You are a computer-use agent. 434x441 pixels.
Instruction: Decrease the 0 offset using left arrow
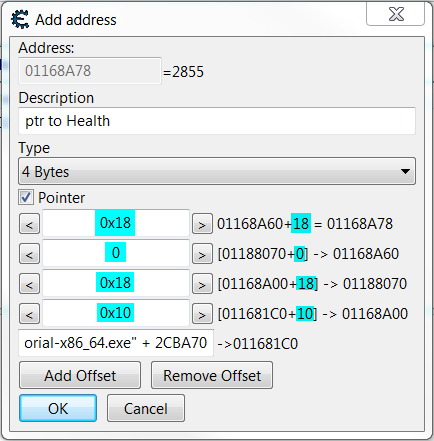[x=29, y=254]
